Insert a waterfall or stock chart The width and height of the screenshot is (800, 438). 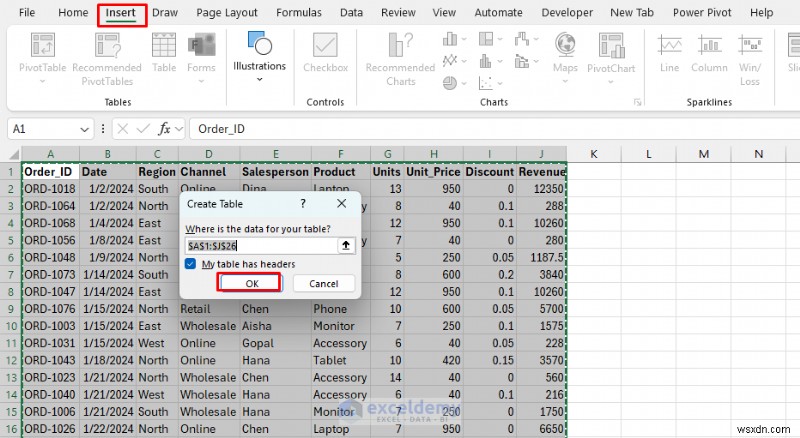click(x=521, y=39)
